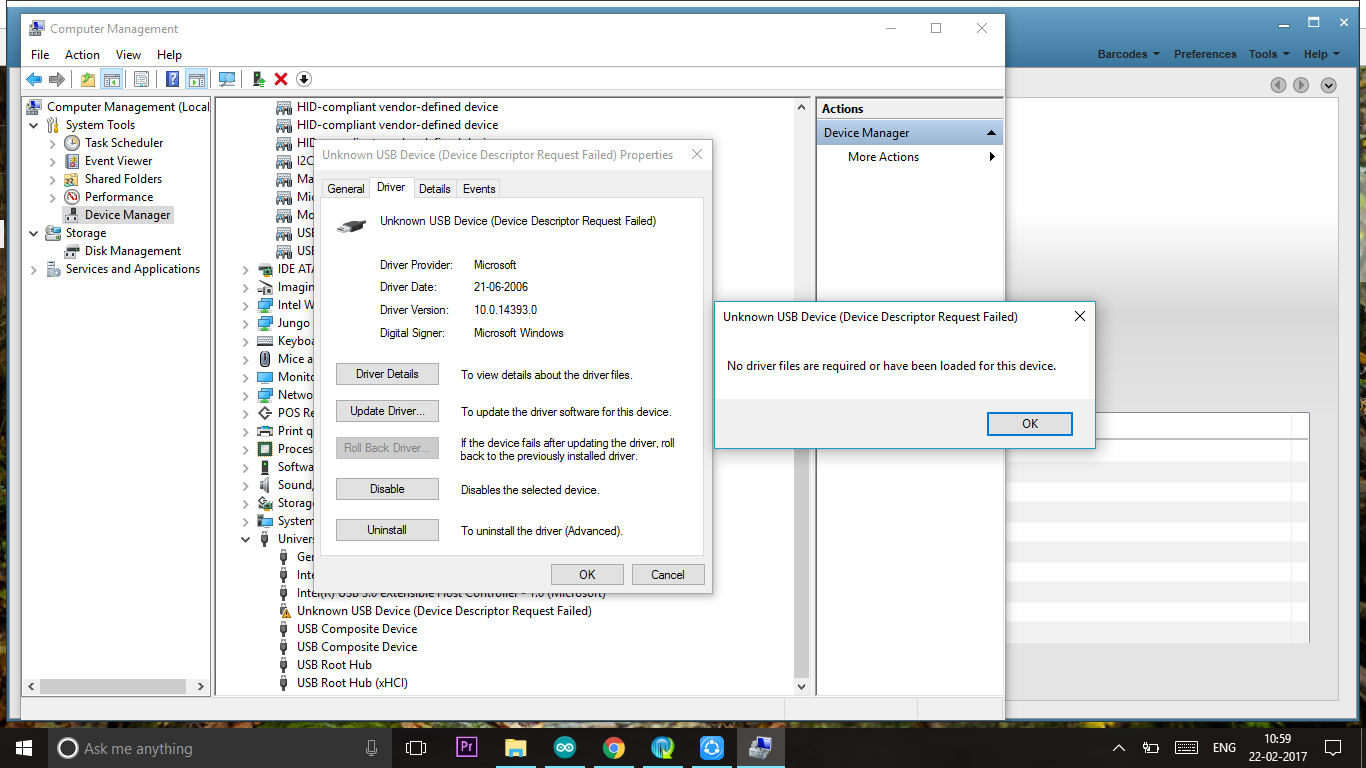Screen dimensions: 1366x768
Task: Switch to the Events tab
Action: 479,189
